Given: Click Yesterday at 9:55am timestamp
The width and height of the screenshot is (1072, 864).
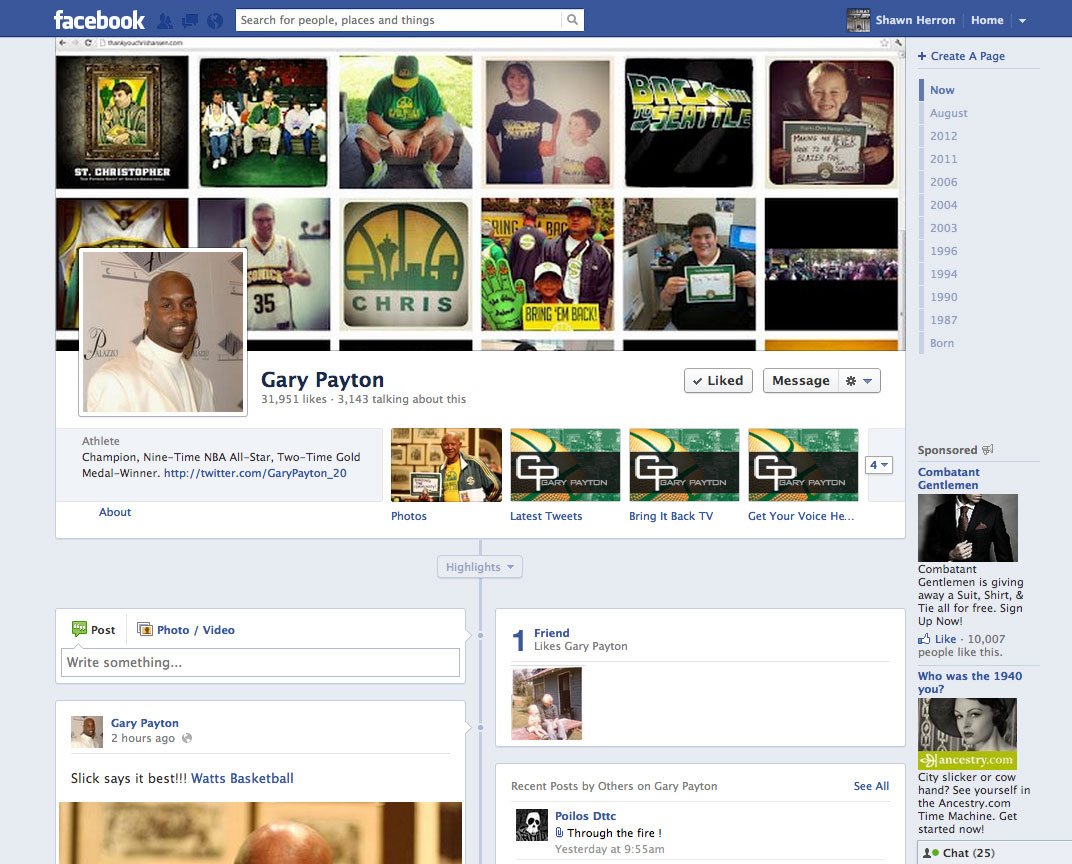Looking at the screenshot, I should 609,849.
